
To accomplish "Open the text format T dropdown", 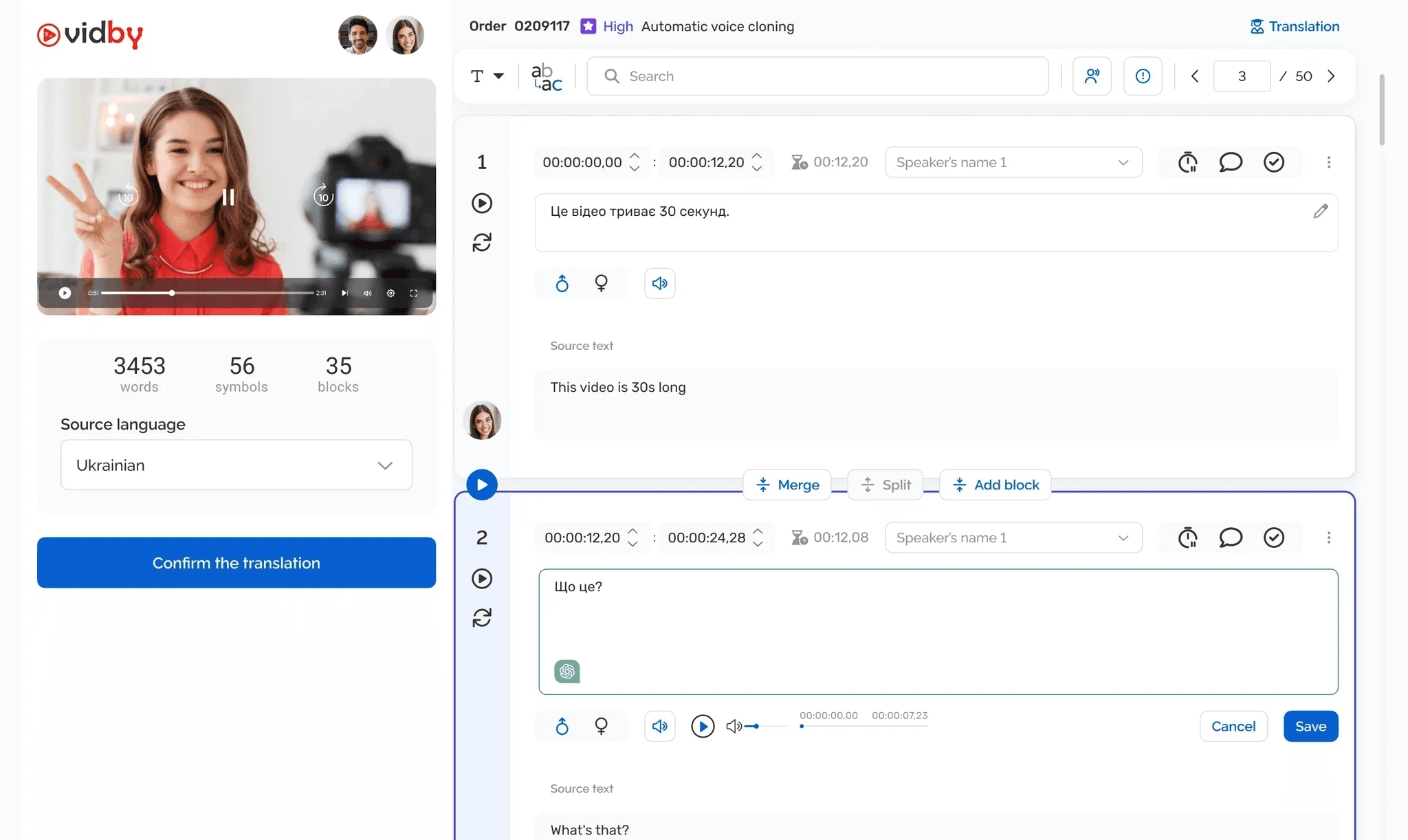I will 487,76.
